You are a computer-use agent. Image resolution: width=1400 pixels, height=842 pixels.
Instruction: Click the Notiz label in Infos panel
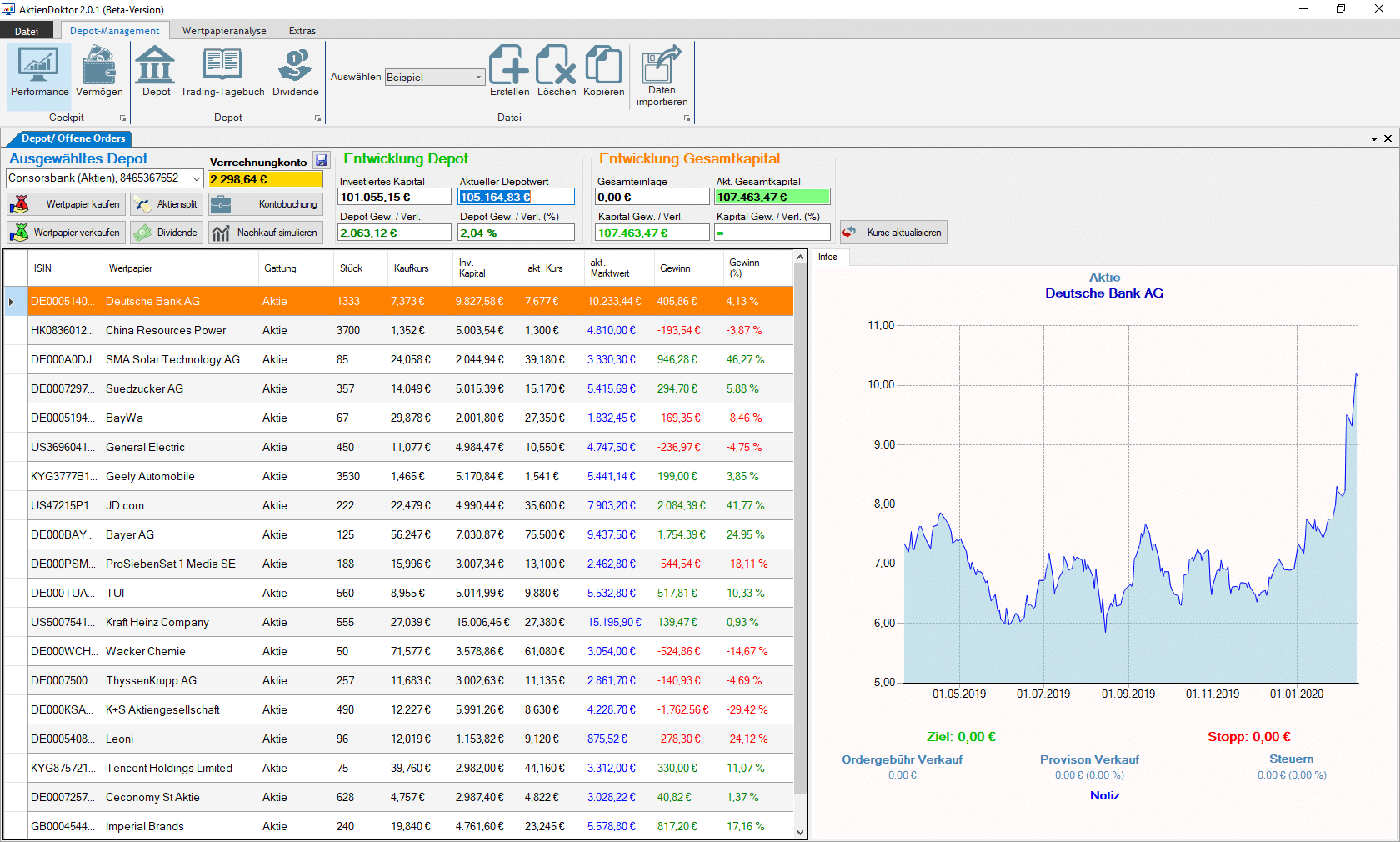(x=1104, y=796)
